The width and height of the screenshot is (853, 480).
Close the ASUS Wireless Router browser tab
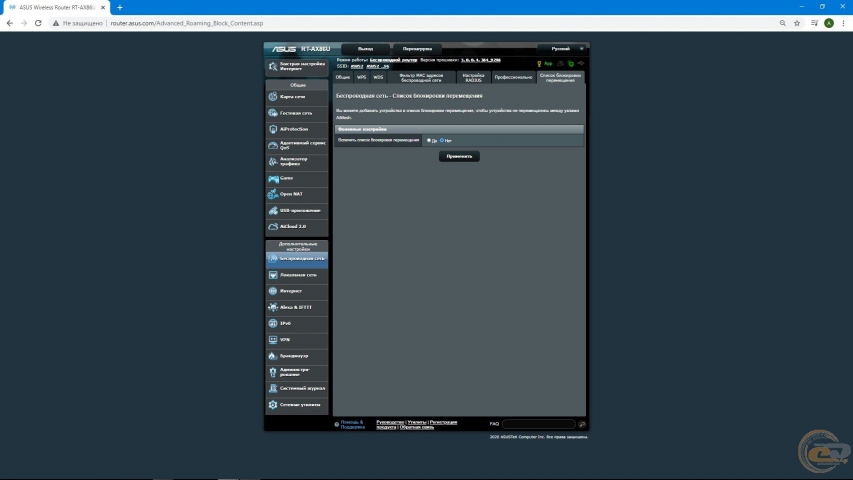[x=103, y=8]
